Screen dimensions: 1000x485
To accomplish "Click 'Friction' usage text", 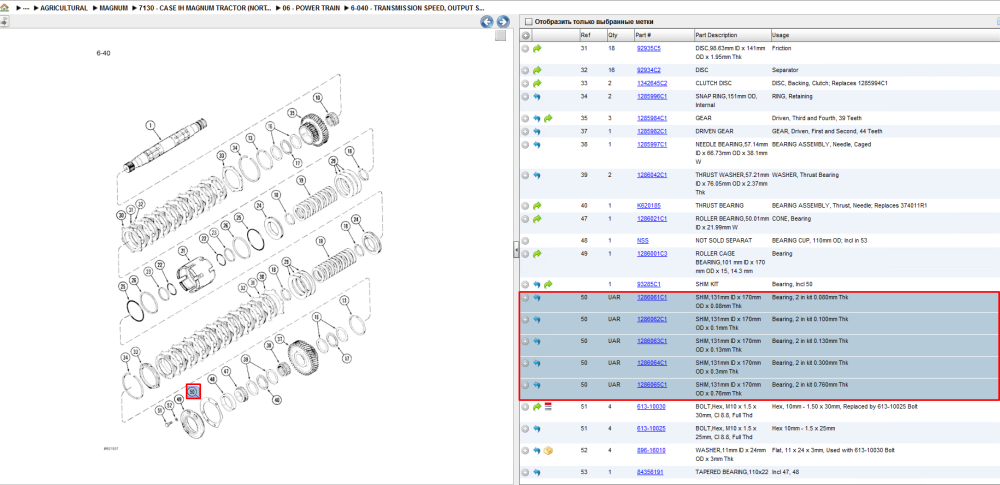I will tap(781, 48).
